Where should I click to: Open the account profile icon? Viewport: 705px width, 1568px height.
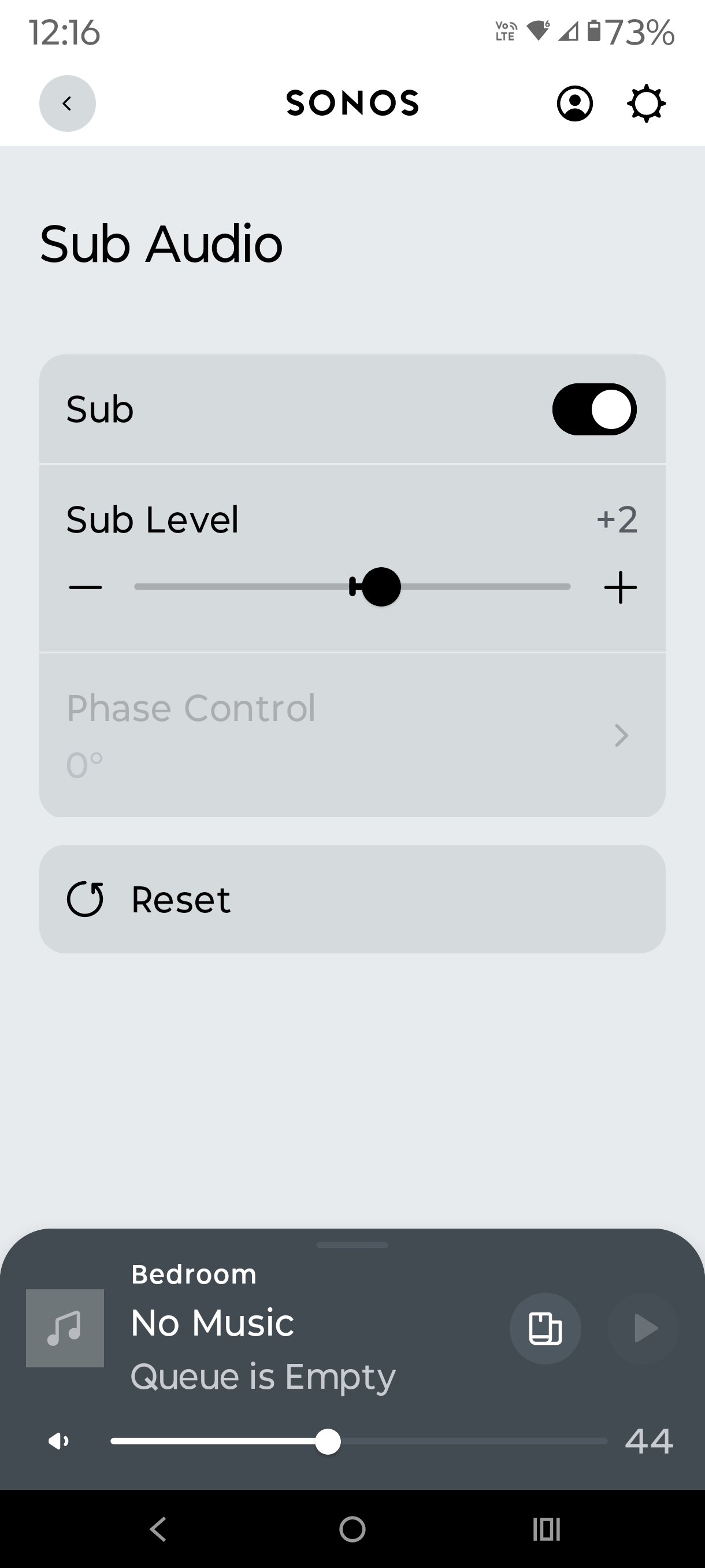click(575, 103)
